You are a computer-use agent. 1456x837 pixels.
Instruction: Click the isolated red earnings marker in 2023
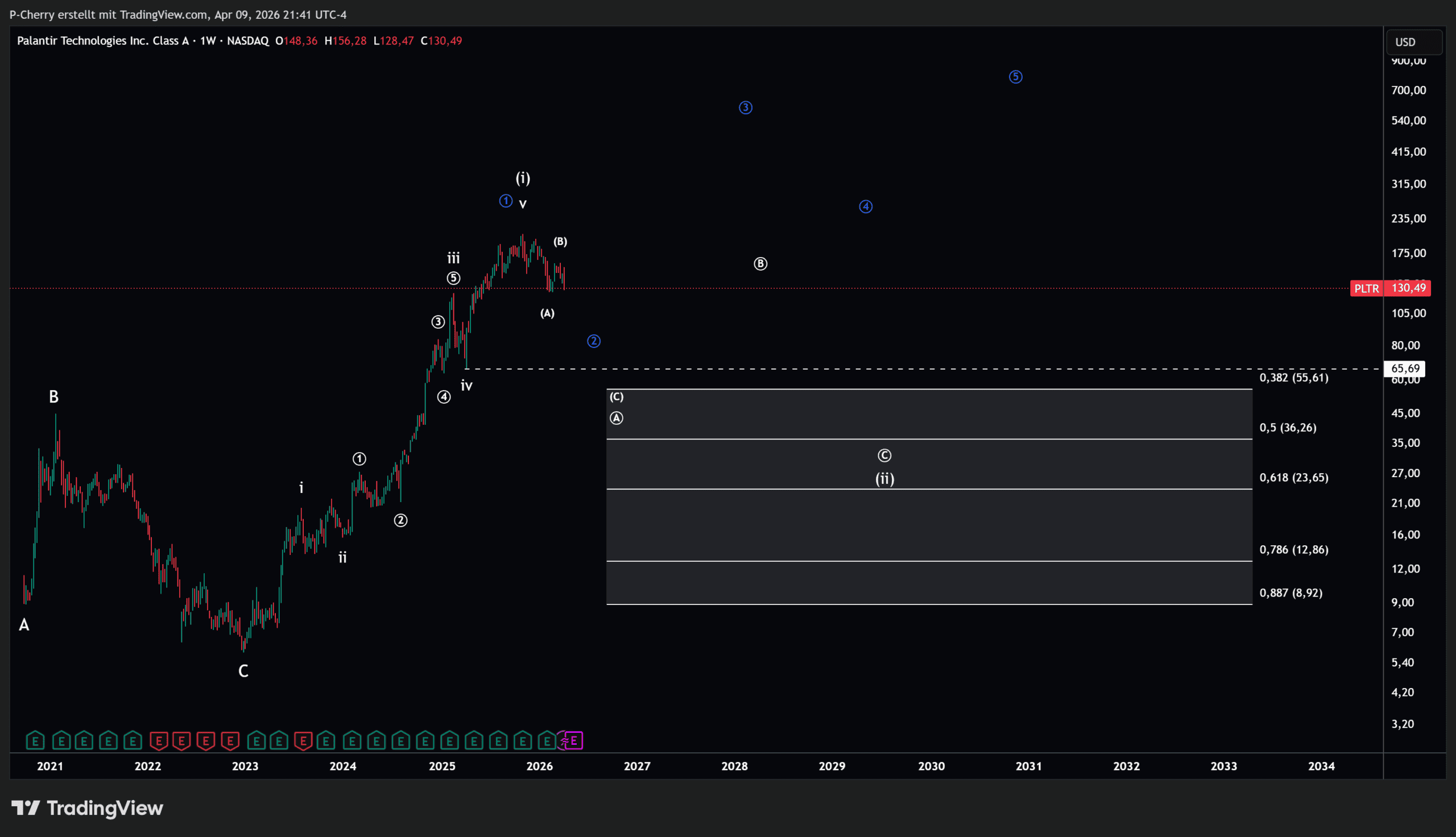click(303, 740)
